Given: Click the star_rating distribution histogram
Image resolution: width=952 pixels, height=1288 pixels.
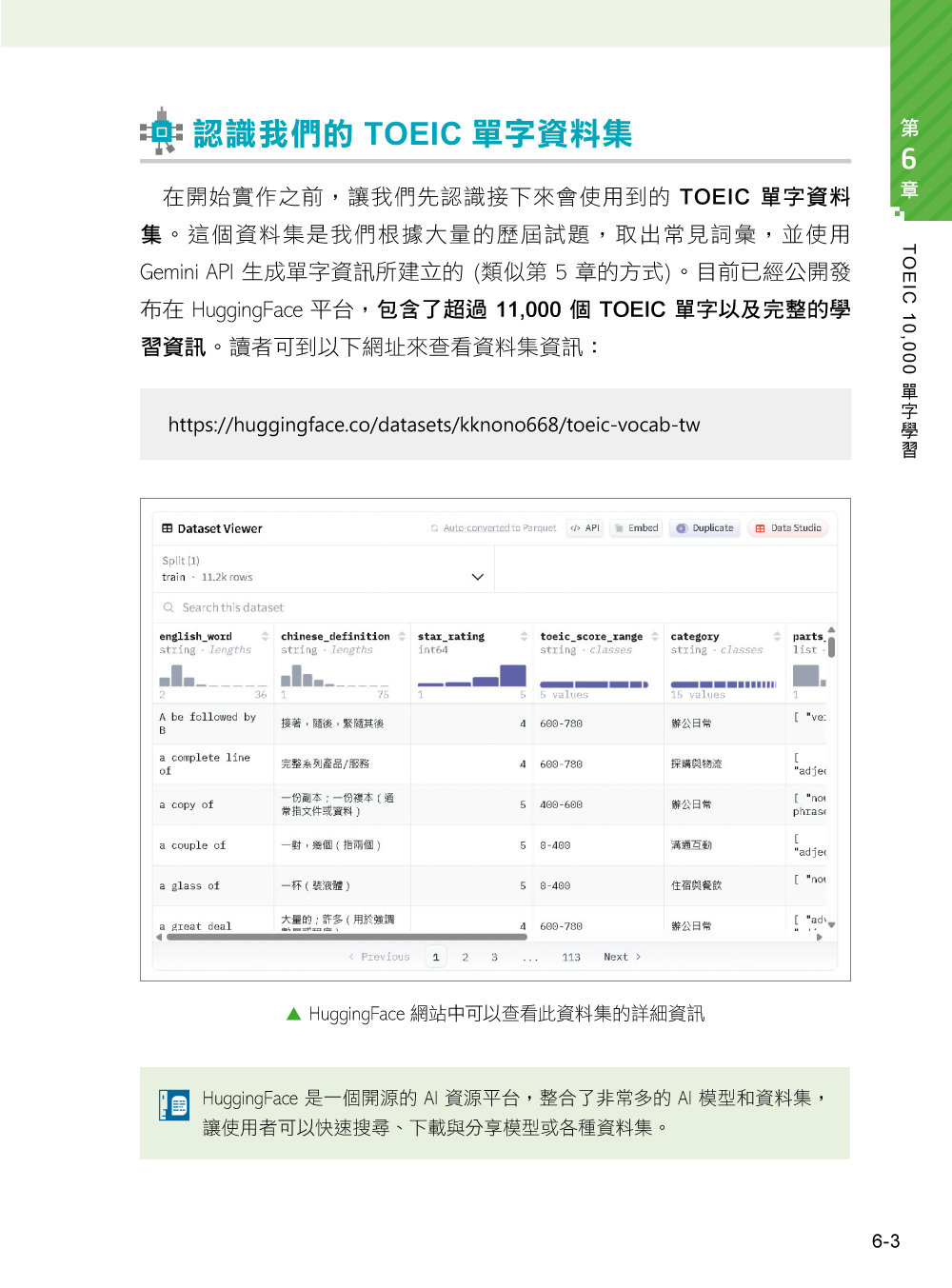Looking at the screenshot, I should click(471, 676).
